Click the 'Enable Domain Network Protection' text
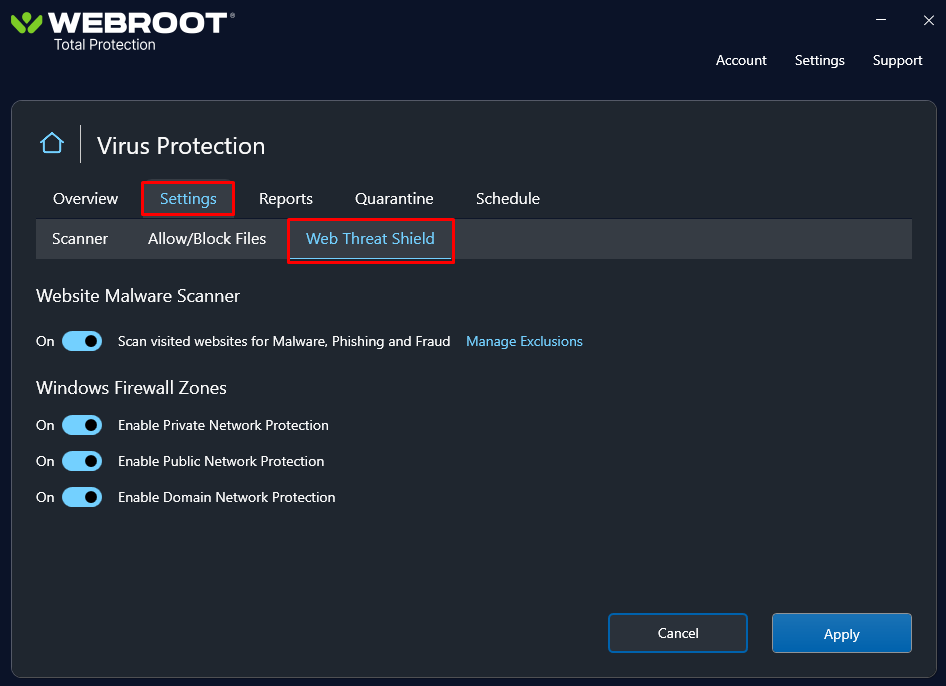This screenshot has width=946, height=686. coord(226,498)
